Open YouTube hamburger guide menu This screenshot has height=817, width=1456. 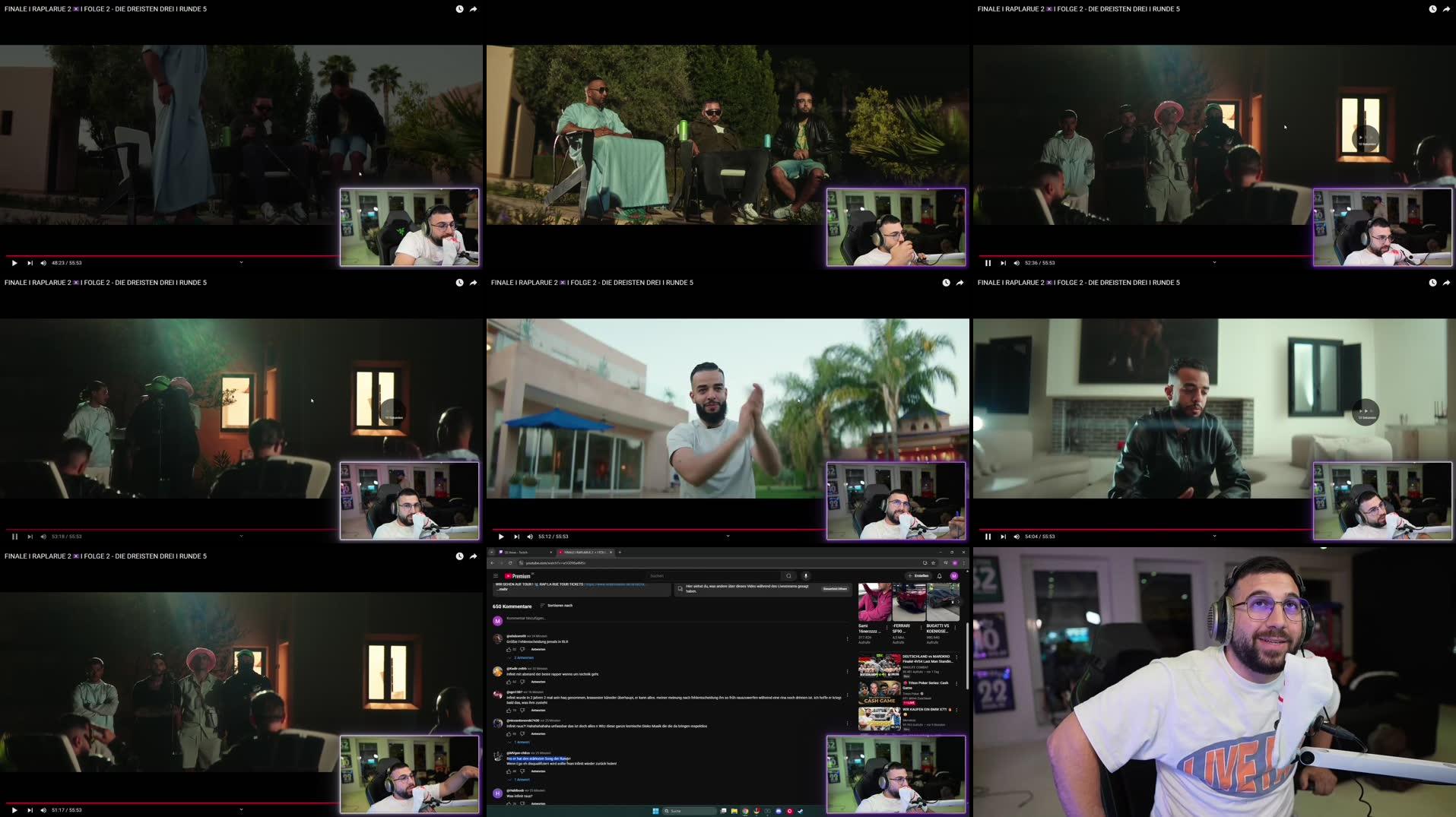pos(496,576)
